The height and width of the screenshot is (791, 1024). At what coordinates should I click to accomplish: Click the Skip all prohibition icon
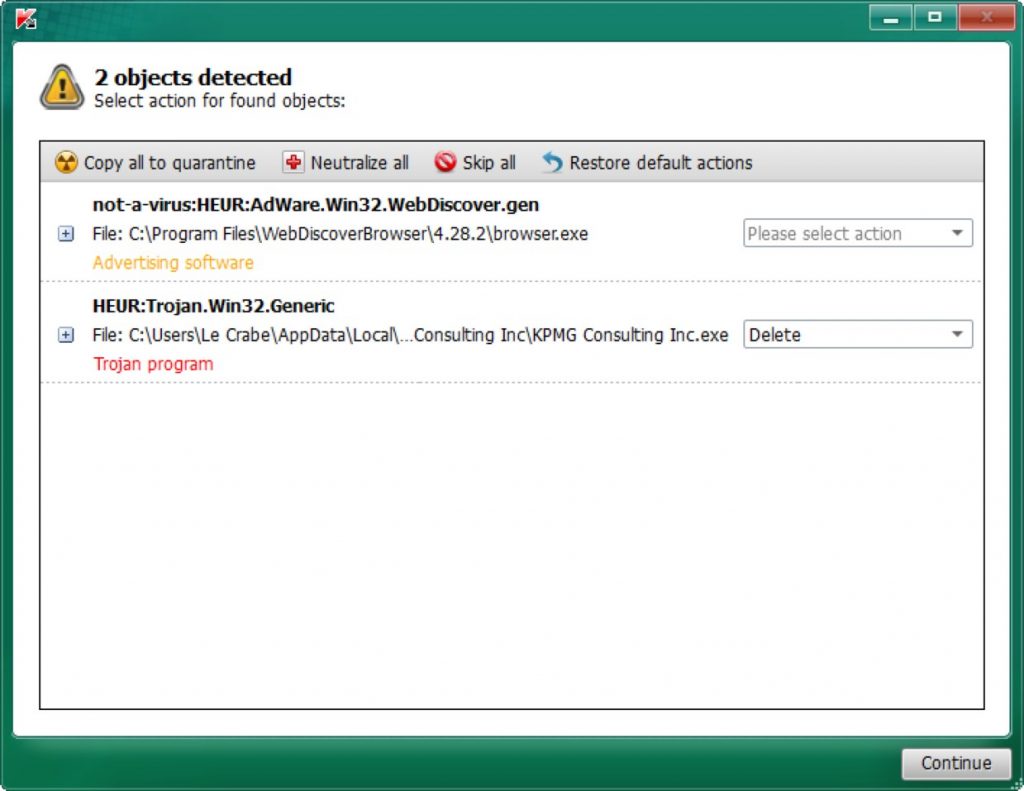click(x=445, y=162)
